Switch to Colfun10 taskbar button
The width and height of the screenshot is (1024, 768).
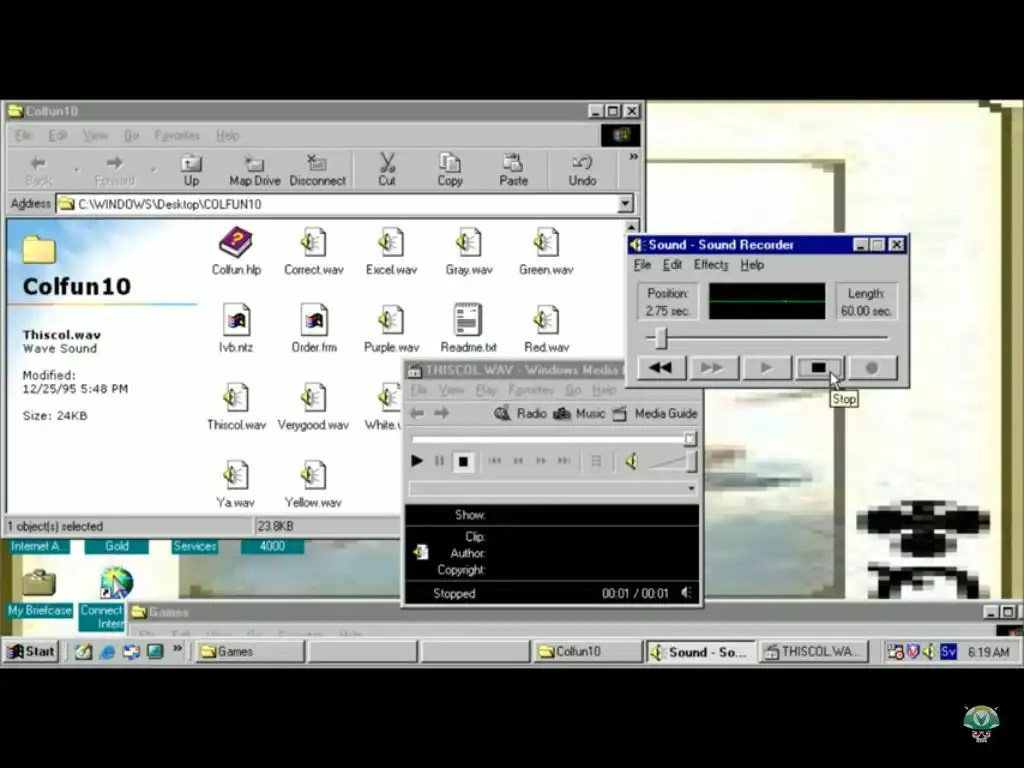point(588,651)
